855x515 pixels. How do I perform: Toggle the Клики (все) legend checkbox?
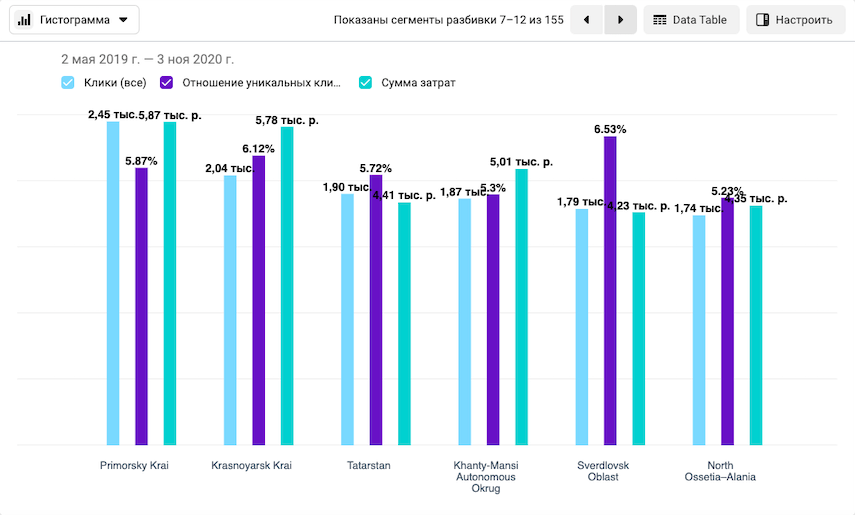point(68,83)
